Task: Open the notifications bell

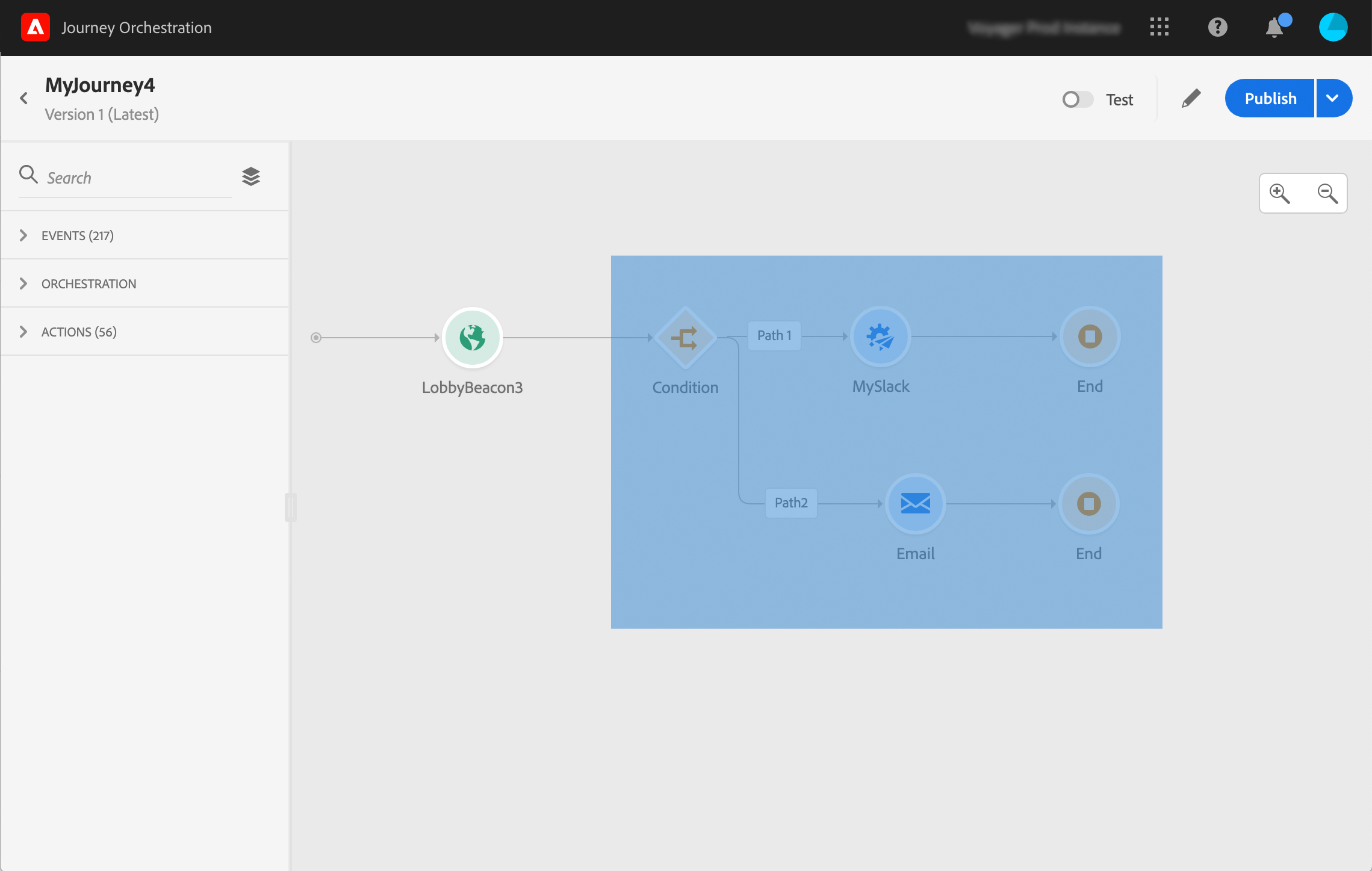Action: click(1274, 28)
